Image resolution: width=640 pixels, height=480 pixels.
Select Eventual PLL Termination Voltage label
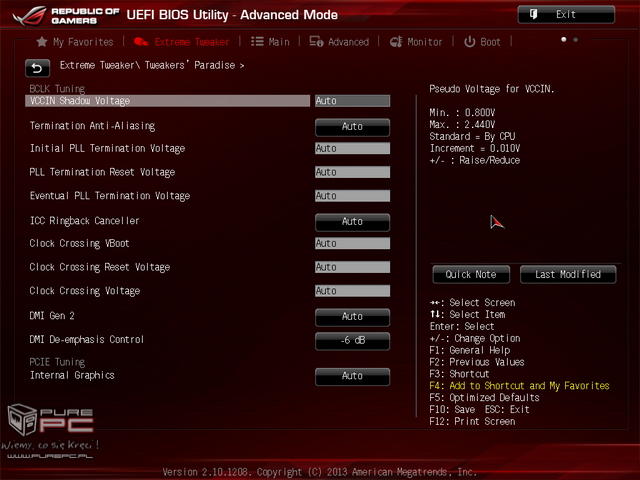(110, 196)
